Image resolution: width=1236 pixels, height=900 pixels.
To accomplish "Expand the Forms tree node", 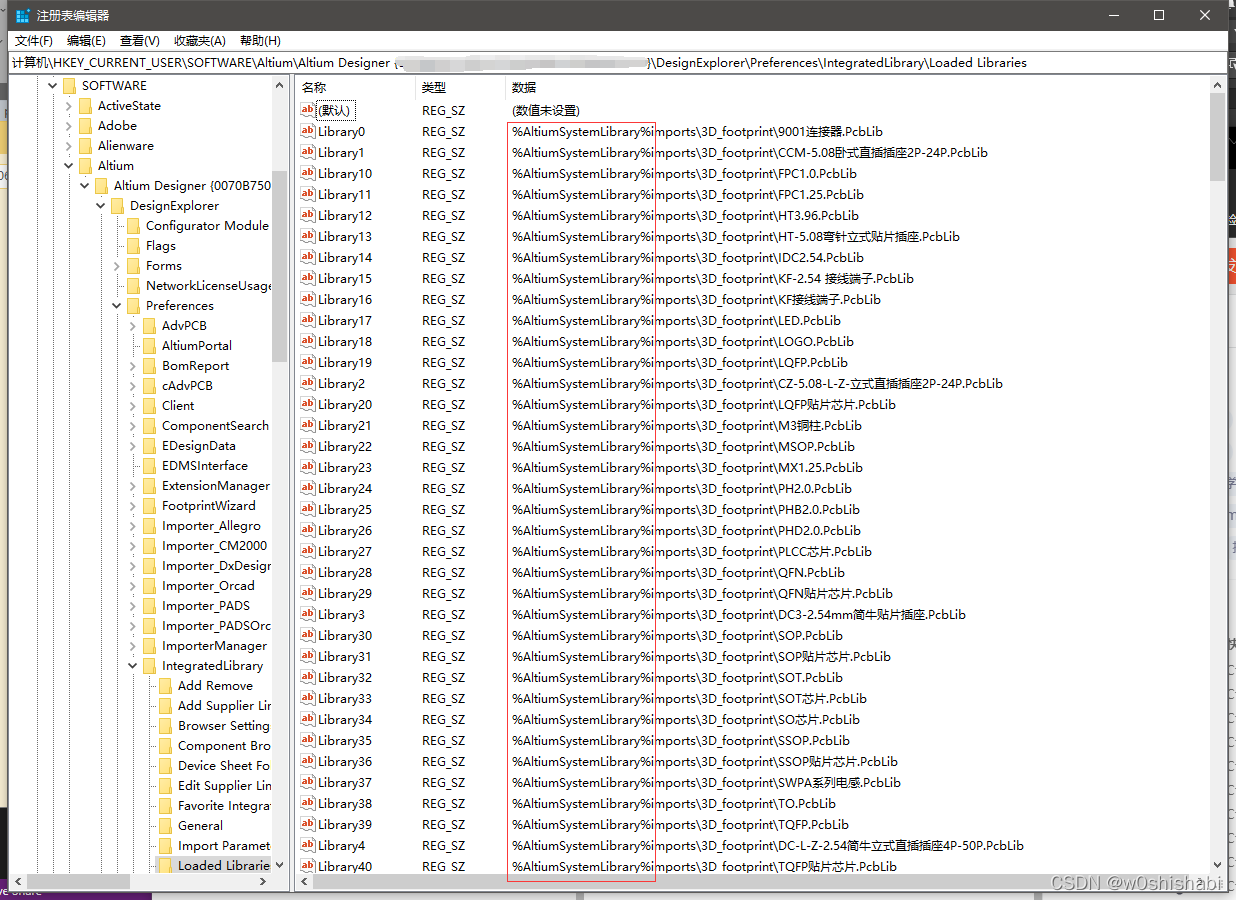I will (117, 265).
